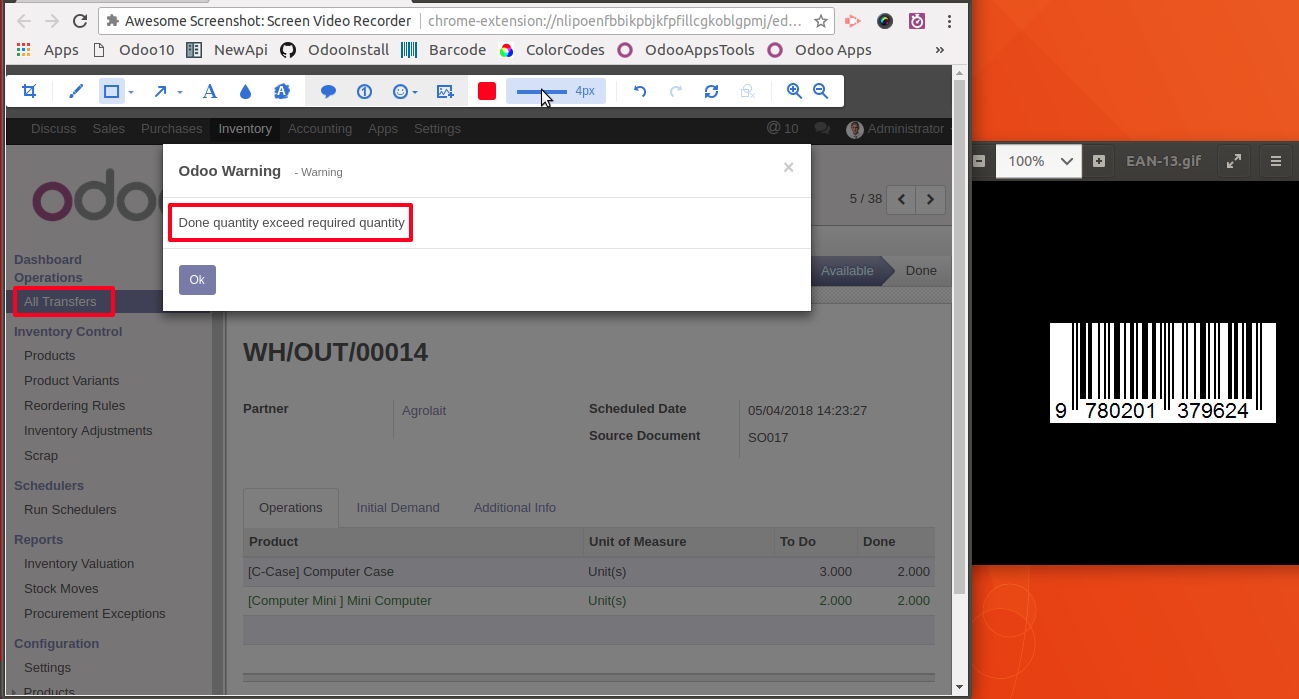Click the greyed-out clear image icon
This screenshot has height=699, width=1299.
pos(747,91)
